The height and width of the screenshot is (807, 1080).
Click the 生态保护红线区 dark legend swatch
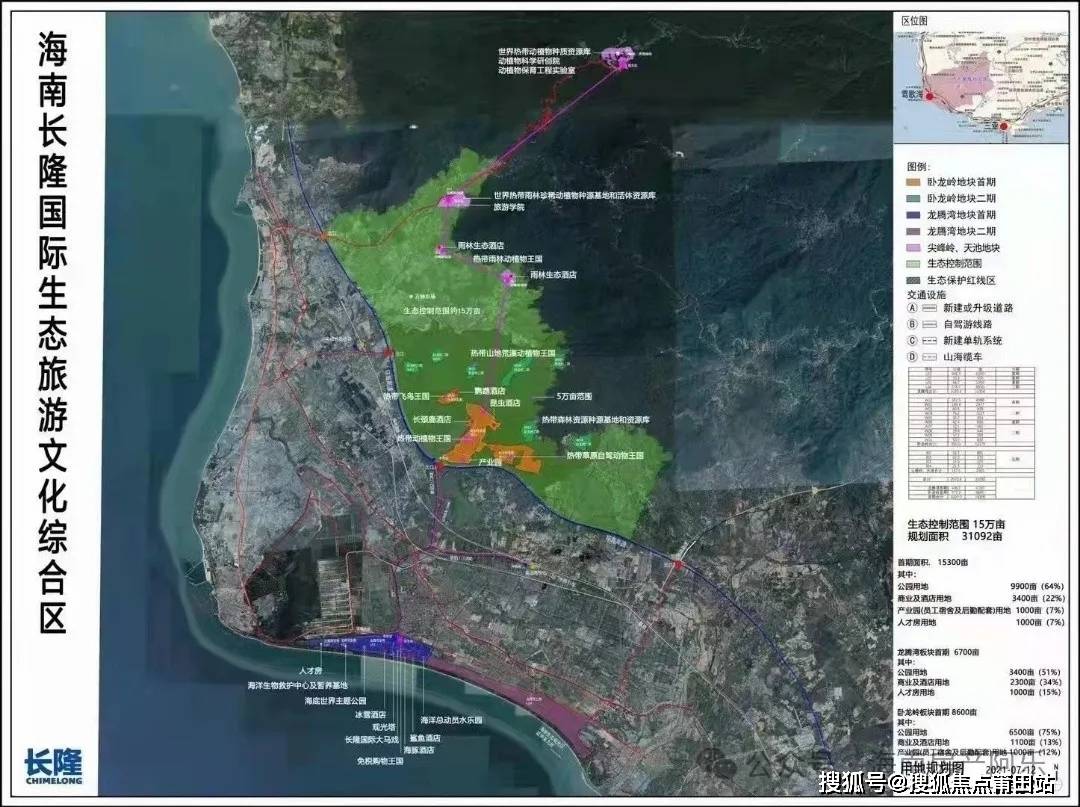[x=914, y=280]
